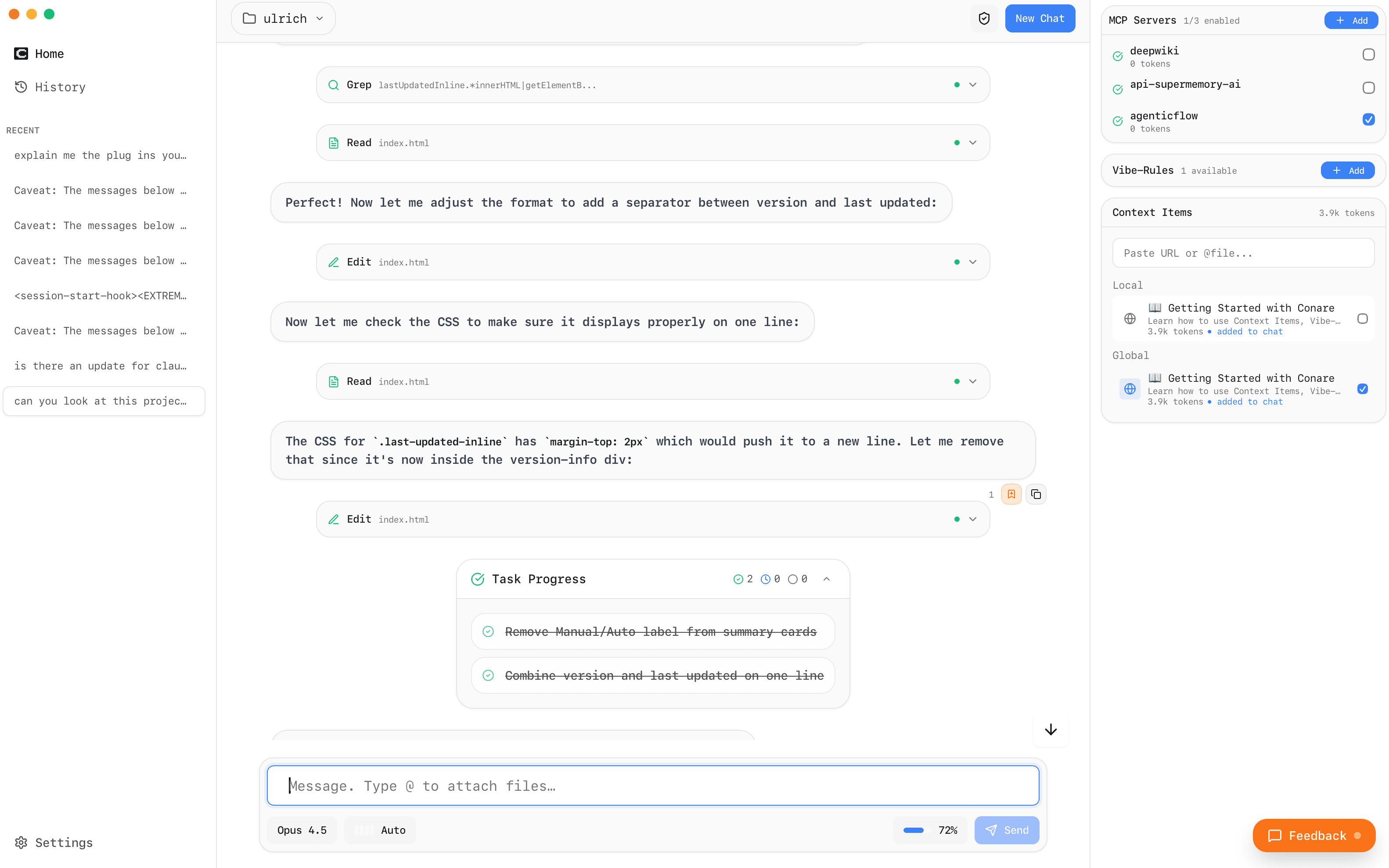This screenshot has width=1389, height=868.
Task: Click the shield security icon
Action: coord(984,18)
